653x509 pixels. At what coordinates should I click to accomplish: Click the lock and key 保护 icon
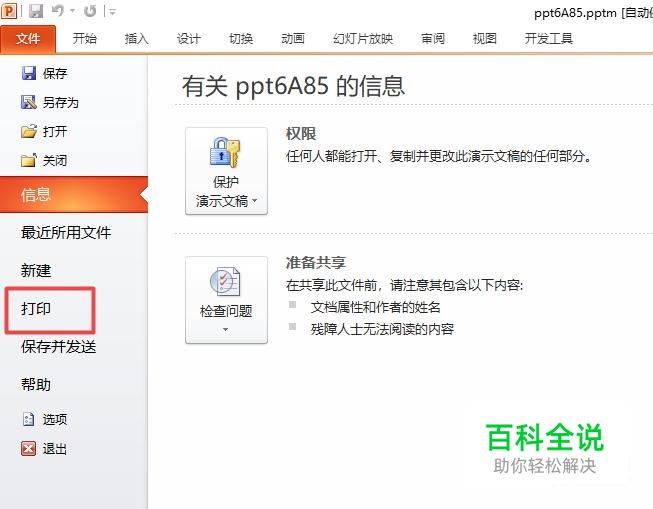coord(225,152)
